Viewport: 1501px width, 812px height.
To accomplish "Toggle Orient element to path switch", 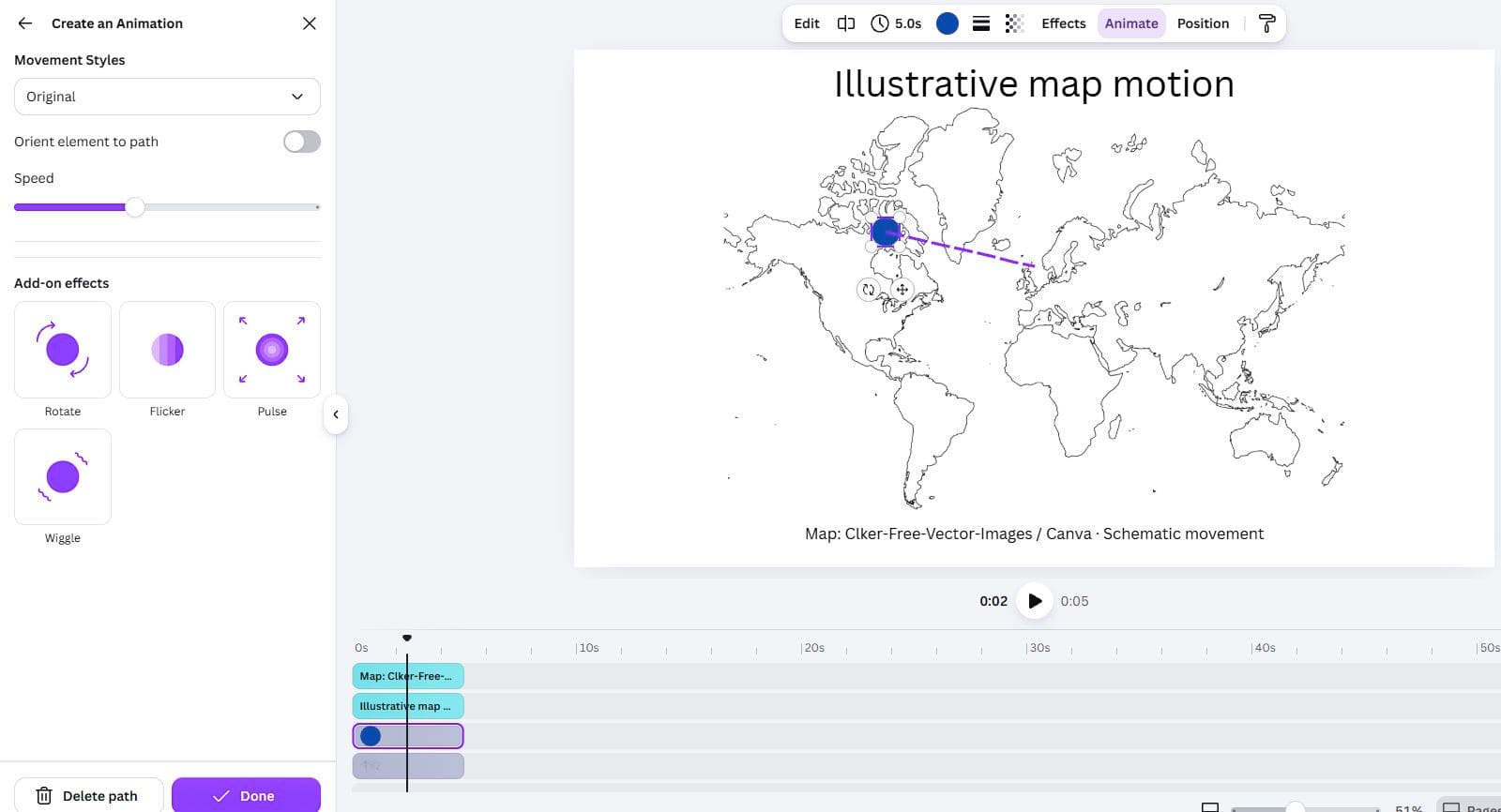I will [302, 142].
